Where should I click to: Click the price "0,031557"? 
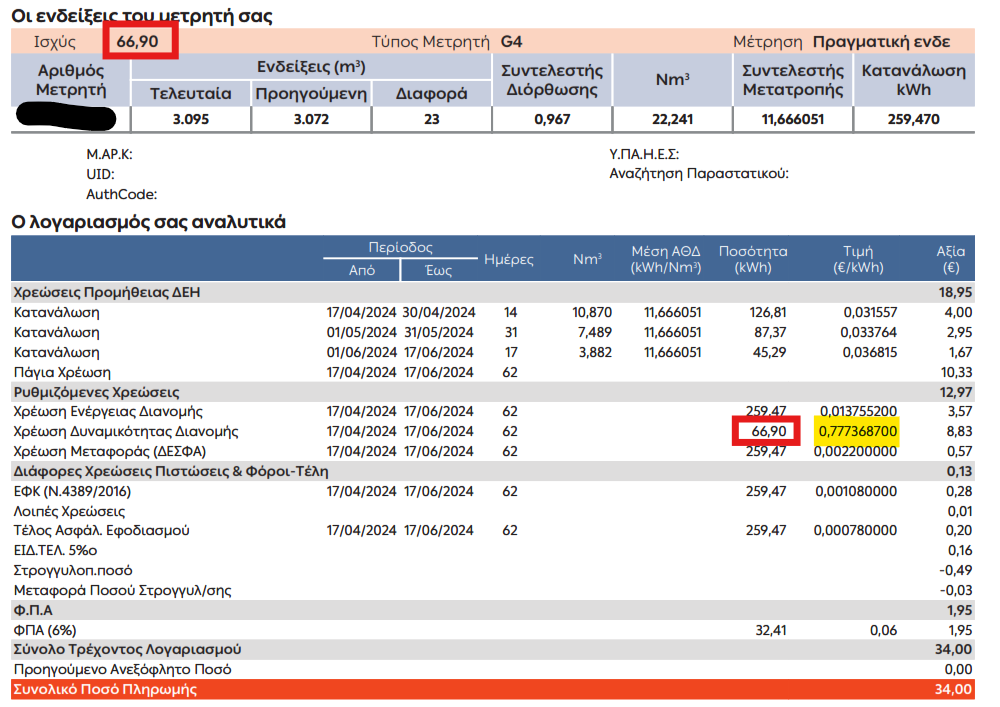coord(870,312)
